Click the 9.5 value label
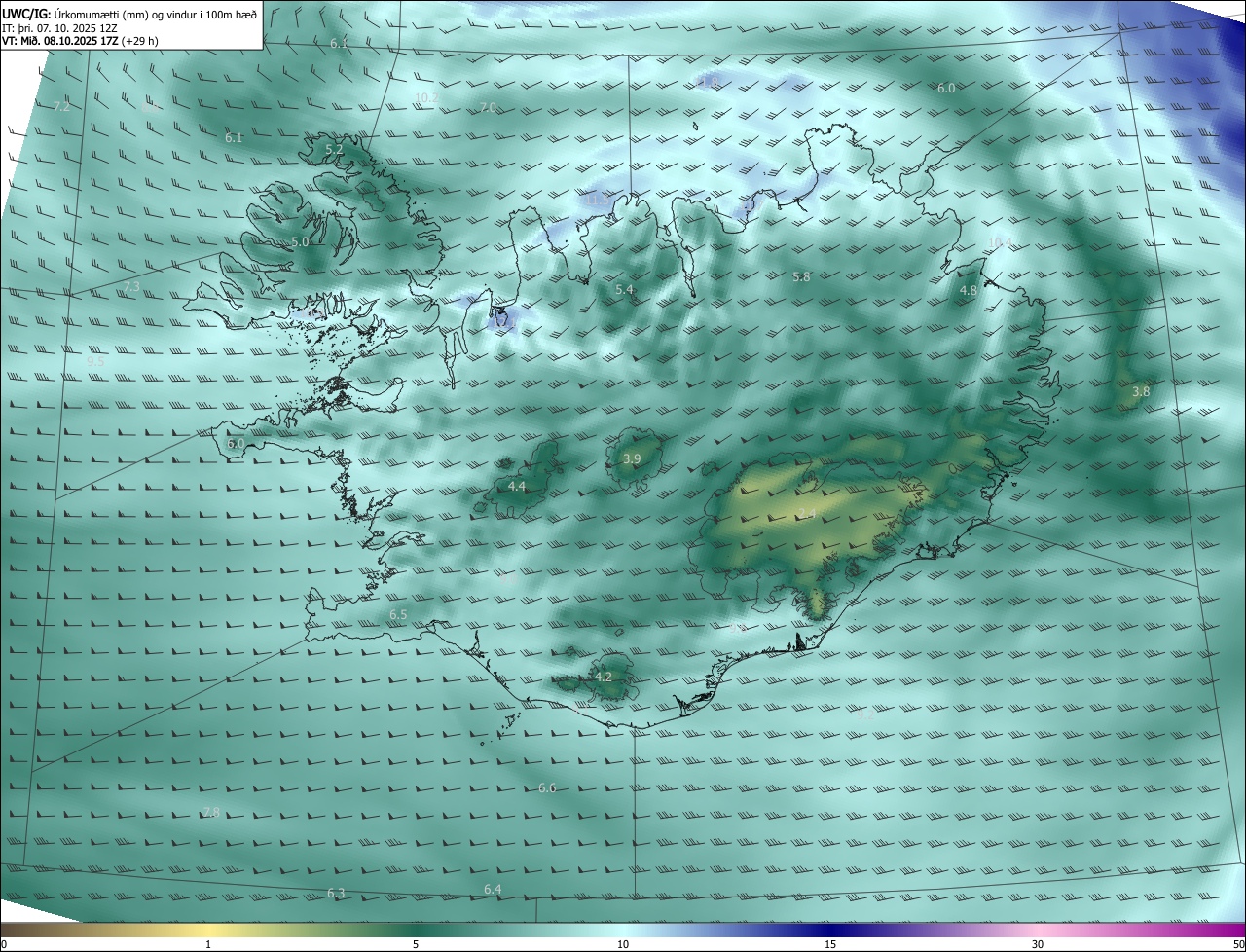Viewport: 1246px width, 952px height. (x=95, y=361)
